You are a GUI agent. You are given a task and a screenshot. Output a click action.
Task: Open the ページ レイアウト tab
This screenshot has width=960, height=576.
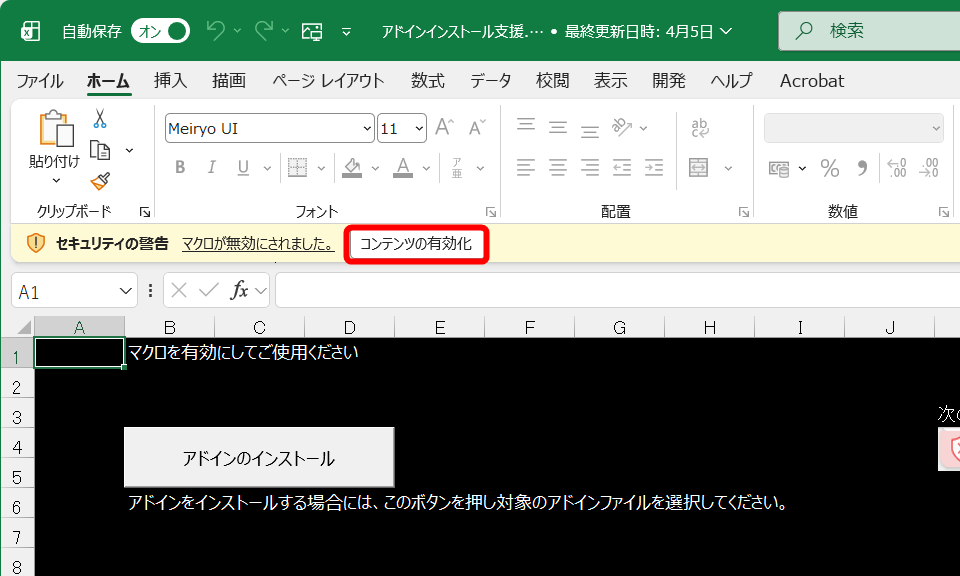328,81
